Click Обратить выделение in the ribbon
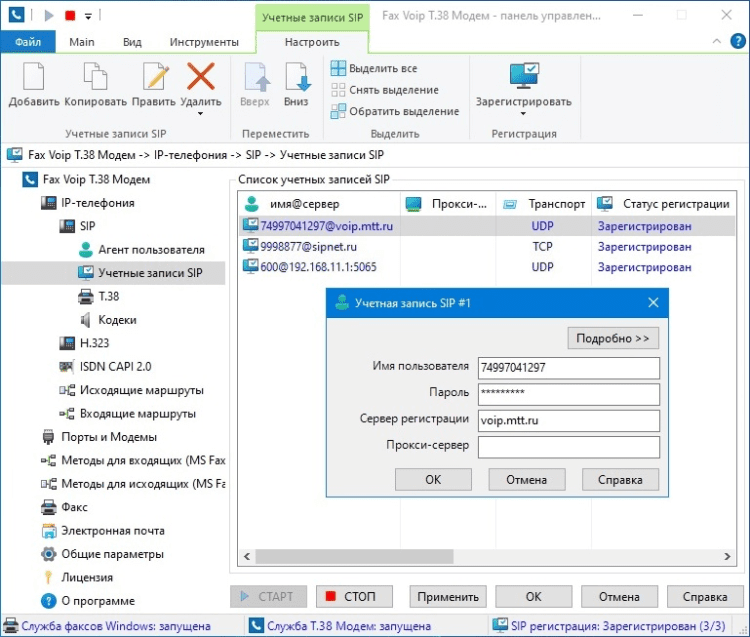This screenshot has width=750, height=637. pos(394,111)
